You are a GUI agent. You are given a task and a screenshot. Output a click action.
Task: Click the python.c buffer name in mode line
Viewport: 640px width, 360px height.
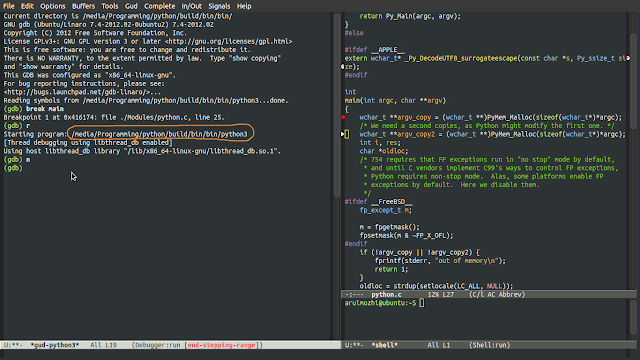386,294
